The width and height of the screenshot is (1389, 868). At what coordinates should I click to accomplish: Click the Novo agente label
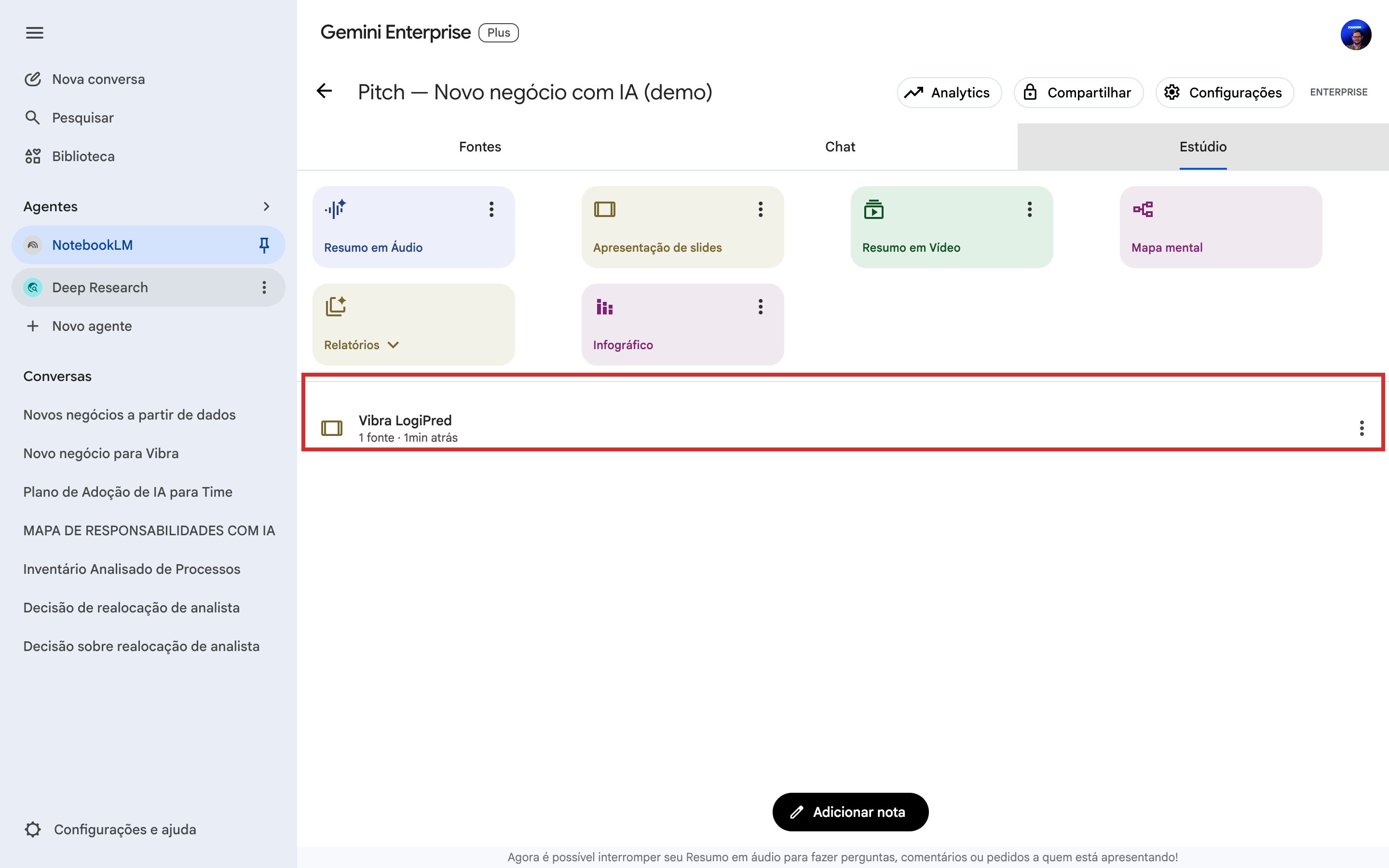click(x=92, y=326)
